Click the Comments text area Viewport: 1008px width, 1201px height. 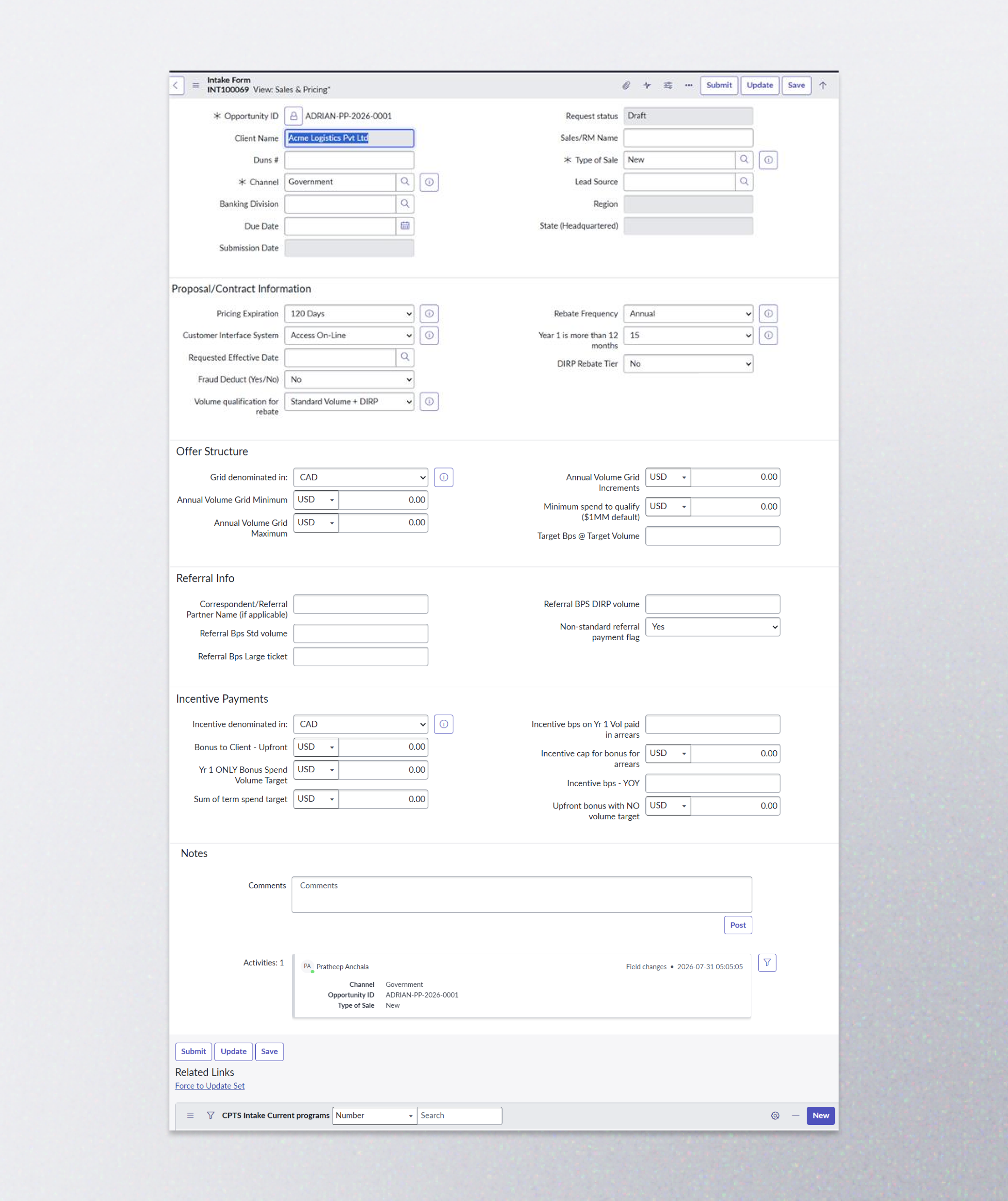(522, 895)
